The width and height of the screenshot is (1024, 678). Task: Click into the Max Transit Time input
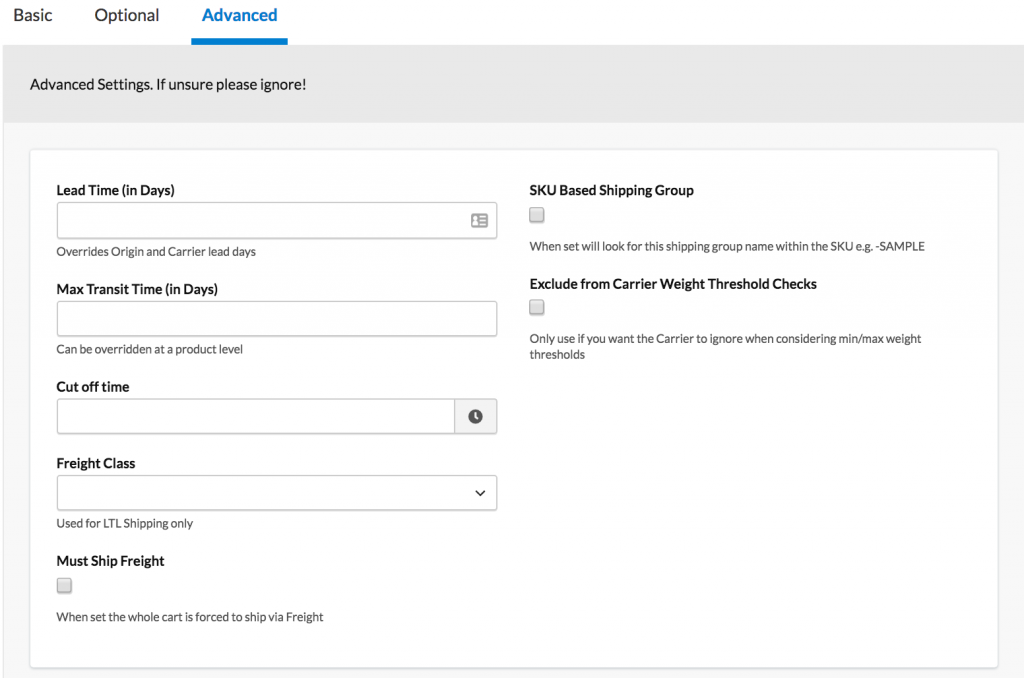pyautogui.click(x=276, y=319)
